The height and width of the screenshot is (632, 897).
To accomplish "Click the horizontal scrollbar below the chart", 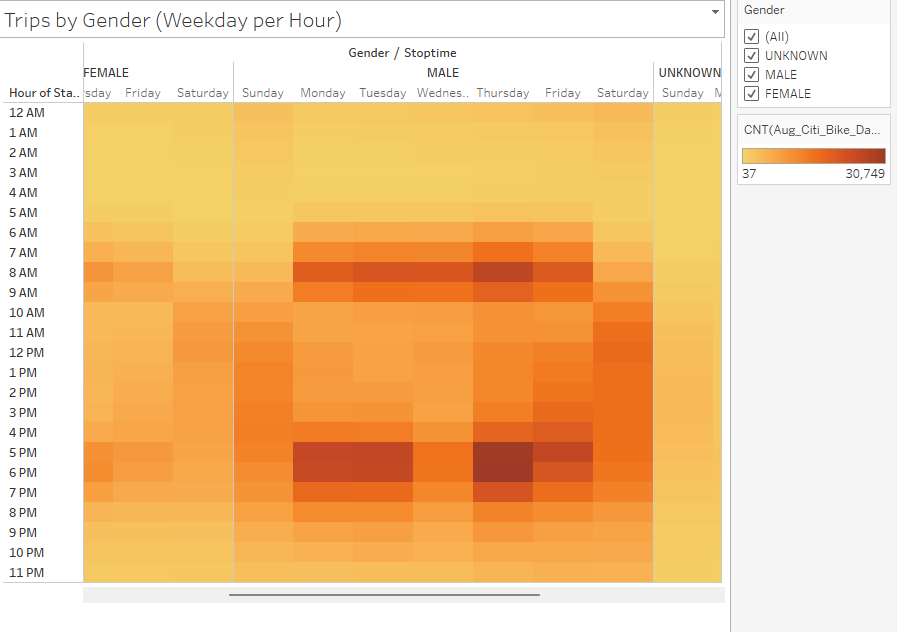I will click(x=385, y=595).
